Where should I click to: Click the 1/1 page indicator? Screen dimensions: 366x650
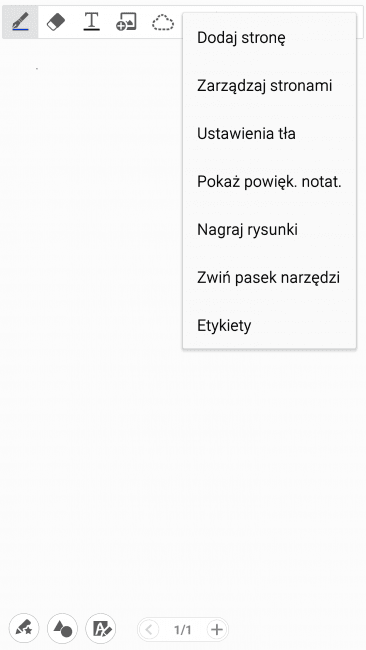(182, 630)
